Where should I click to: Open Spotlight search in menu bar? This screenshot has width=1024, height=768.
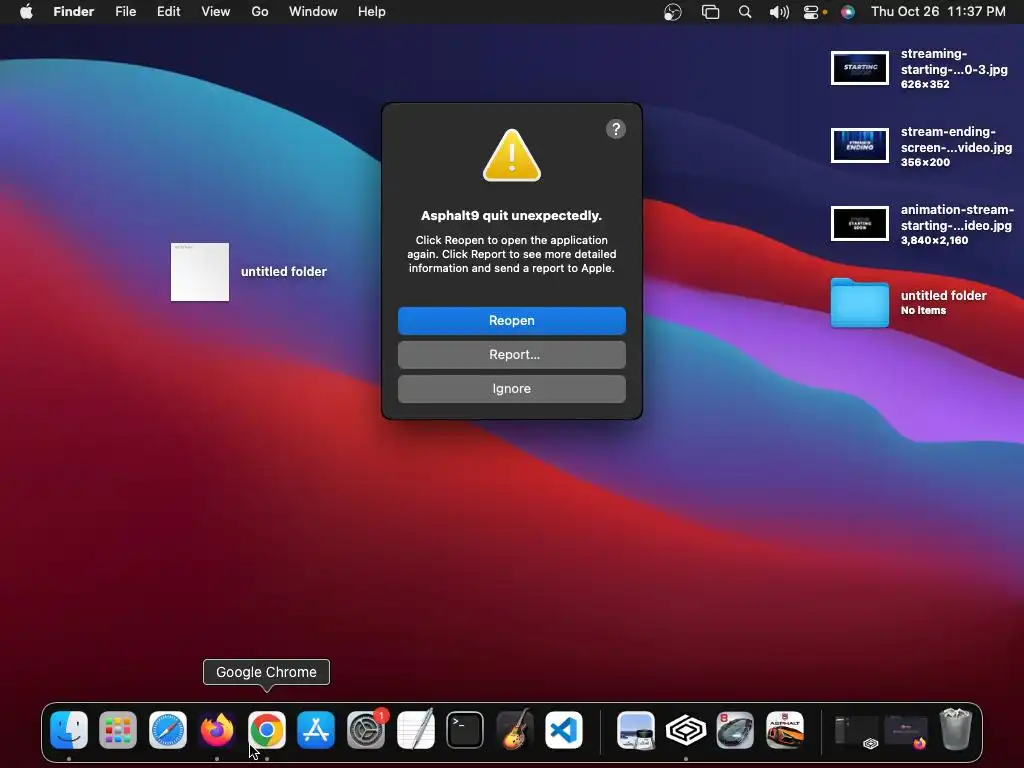pyautogui.click(x=745, y=12)
